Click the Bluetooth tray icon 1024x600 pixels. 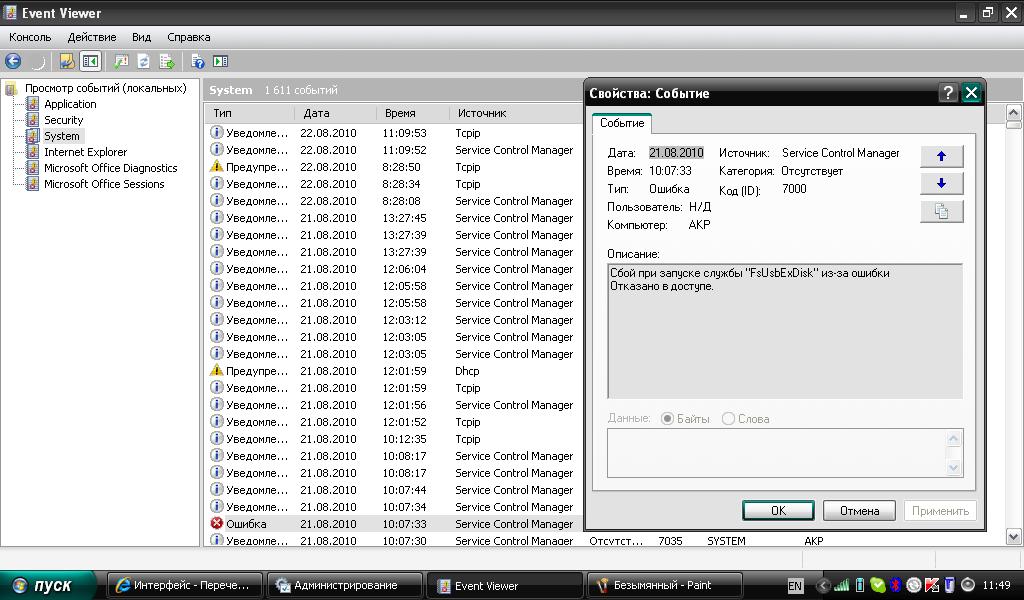896,585
